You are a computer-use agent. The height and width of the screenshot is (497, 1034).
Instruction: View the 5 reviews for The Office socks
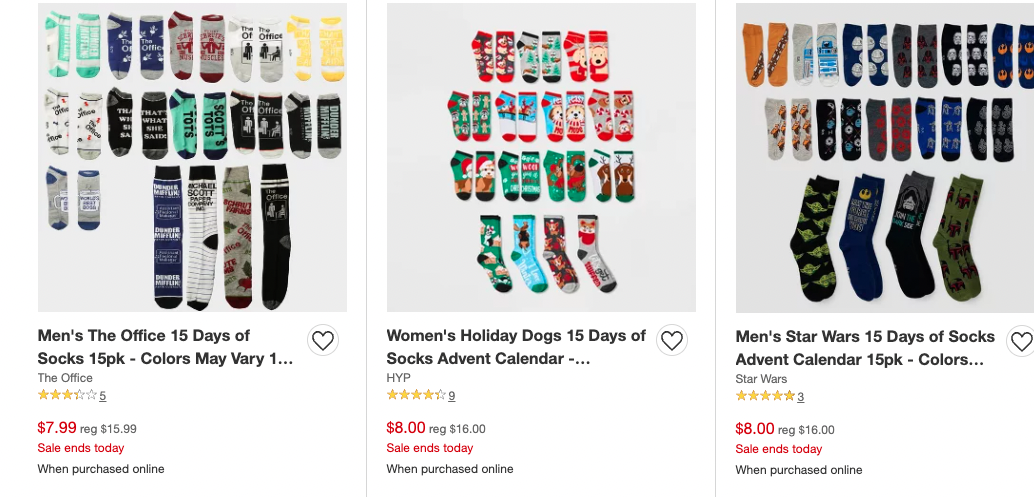[103, 396]
